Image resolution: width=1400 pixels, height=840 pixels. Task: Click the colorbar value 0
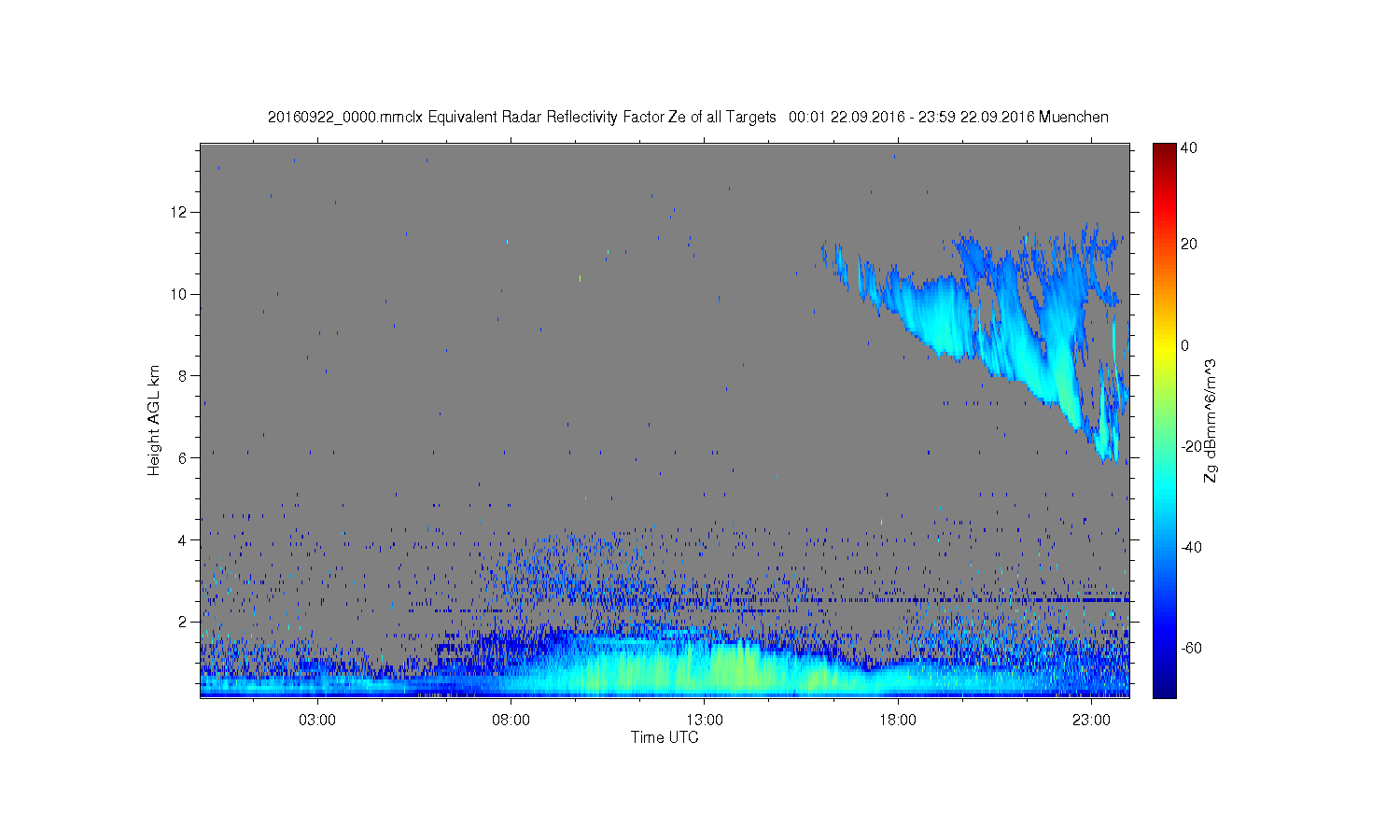click(1185, 345)
